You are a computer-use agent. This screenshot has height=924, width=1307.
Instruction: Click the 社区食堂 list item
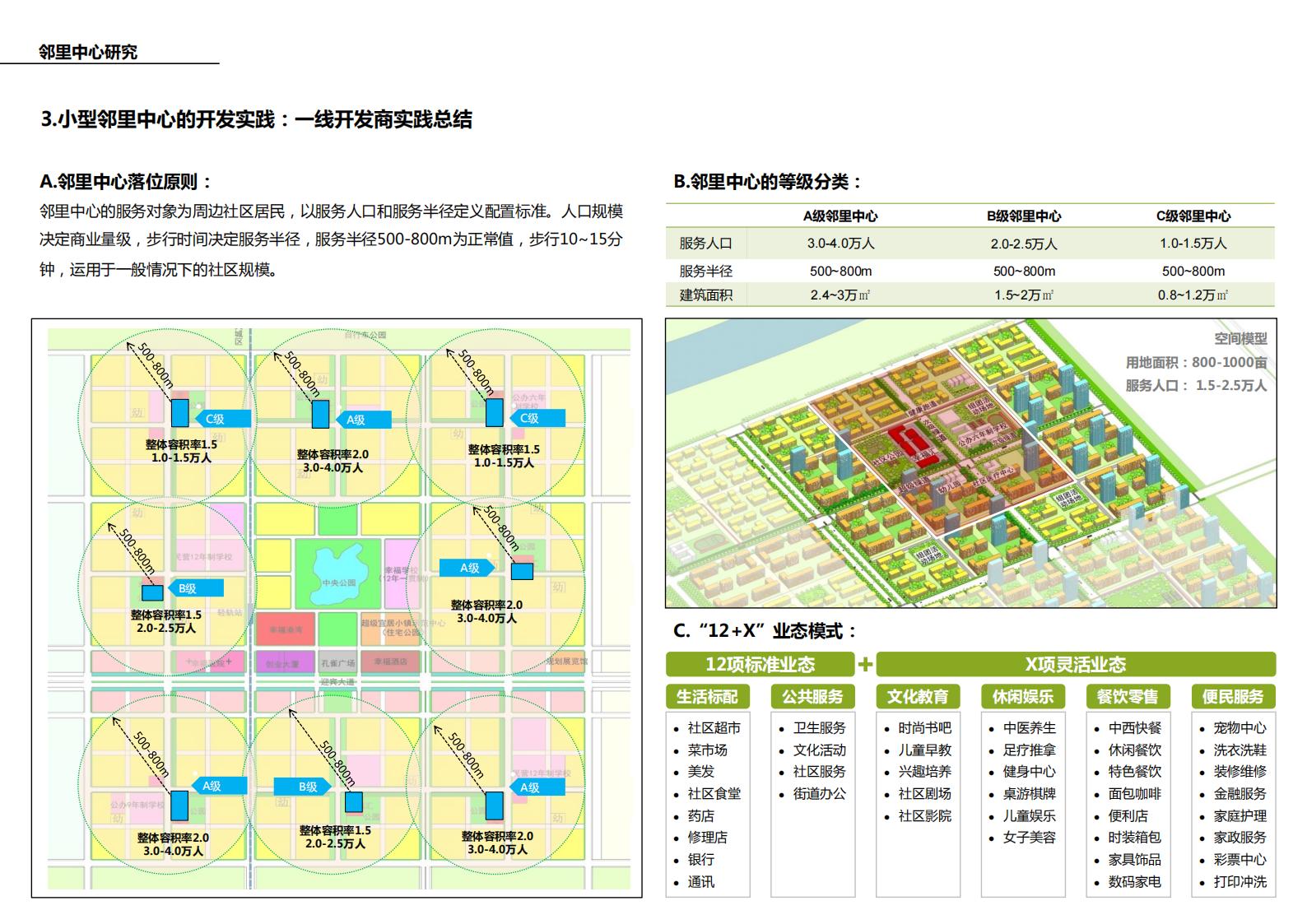tap(714, 794)
